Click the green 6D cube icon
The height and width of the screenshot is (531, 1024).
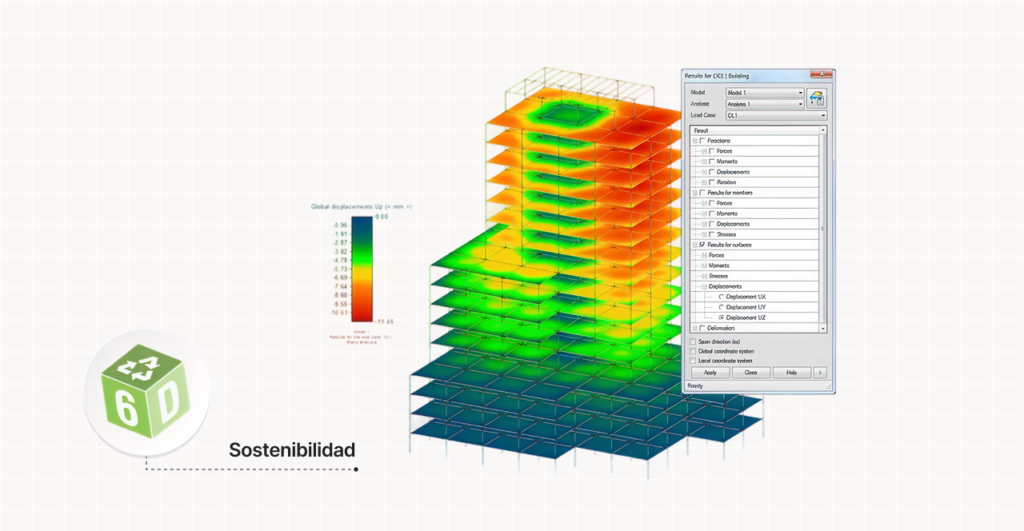pos(146,397)
